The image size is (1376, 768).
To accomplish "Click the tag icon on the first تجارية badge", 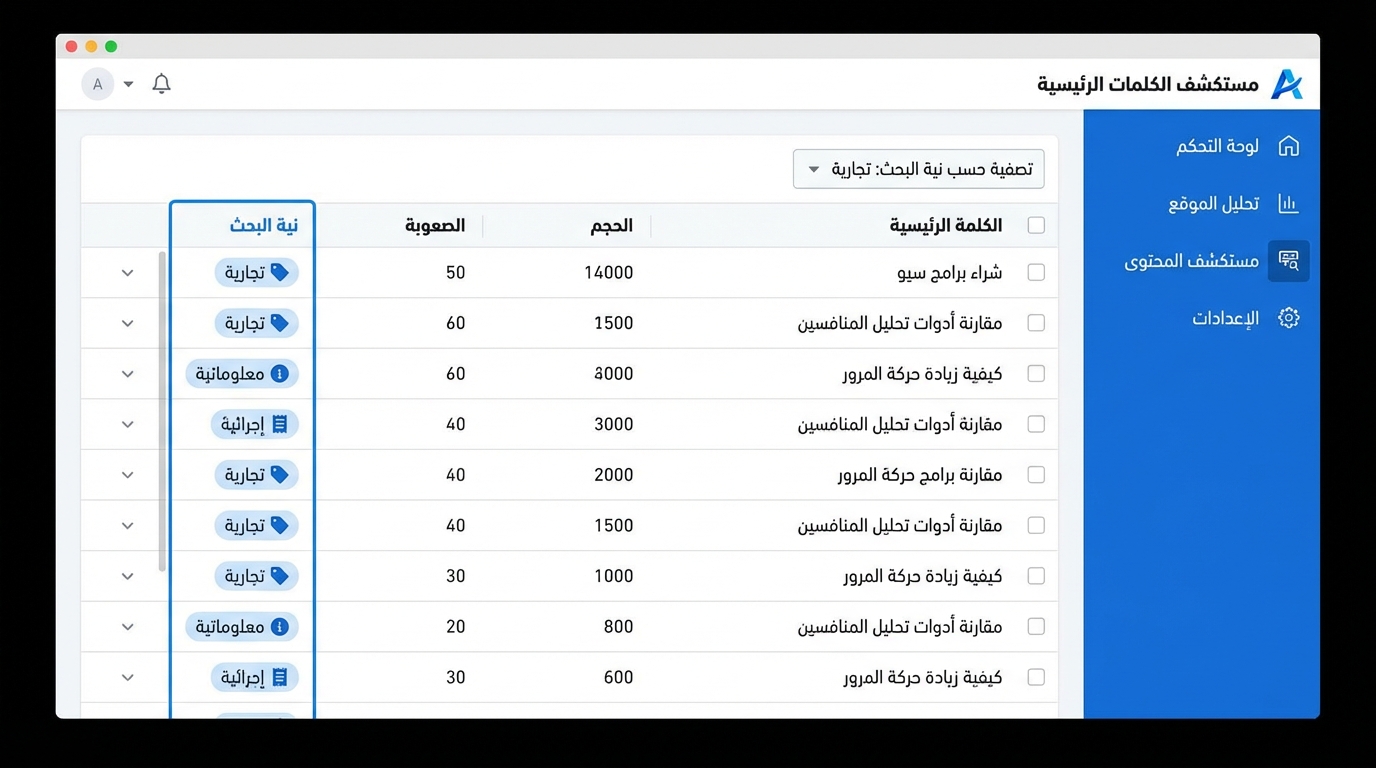I will 282,272.
